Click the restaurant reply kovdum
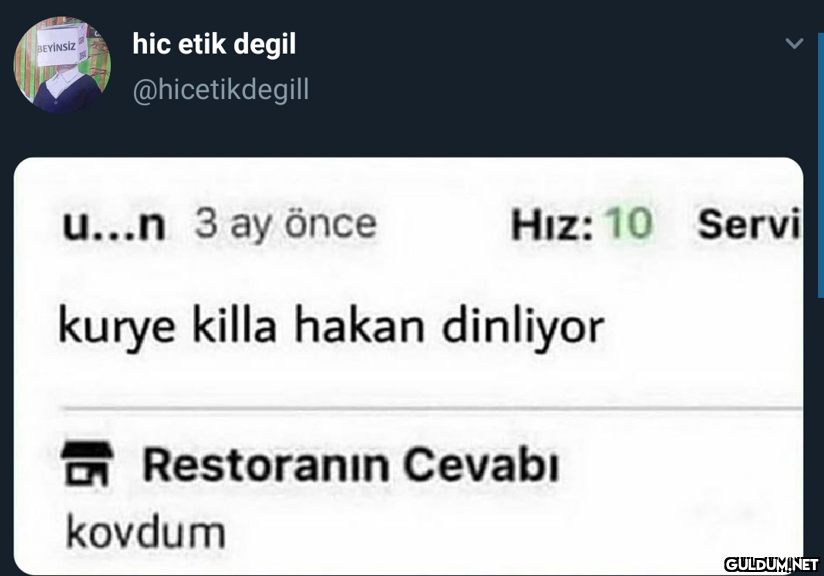The image size is (824, 576). [146, 533]
